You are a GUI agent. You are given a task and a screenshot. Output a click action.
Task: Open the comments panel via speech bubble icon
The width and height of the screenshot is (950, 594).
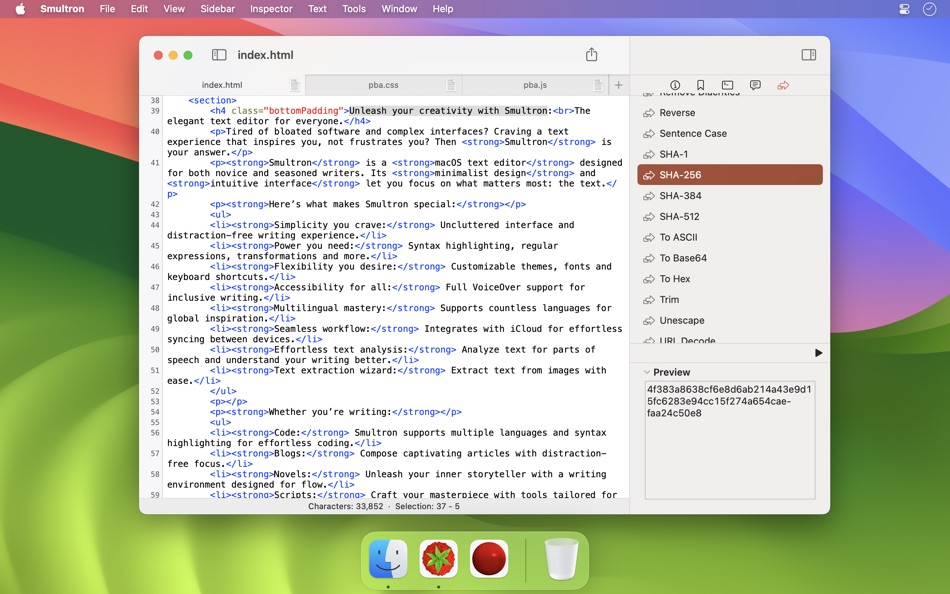coord(756,86)
